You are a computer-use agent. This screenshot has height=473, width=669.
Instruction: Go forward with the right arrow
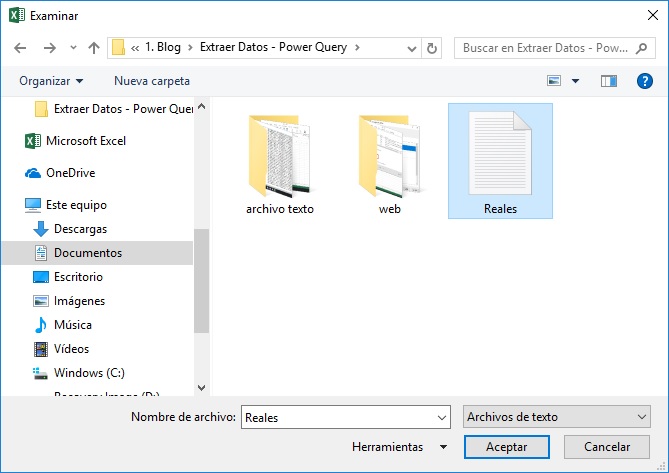(x=49, y=48)
